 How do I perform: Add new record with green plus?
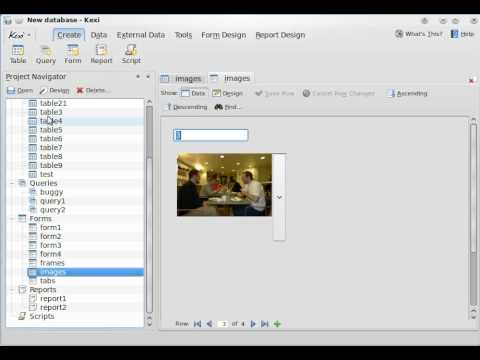(277, 324)
